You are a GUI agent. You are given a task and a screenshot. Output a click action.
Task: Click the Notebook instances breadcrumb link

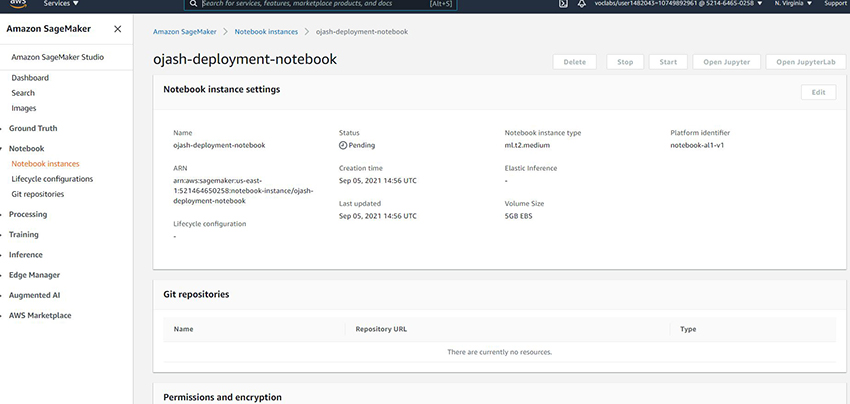(x=266, y=32)
